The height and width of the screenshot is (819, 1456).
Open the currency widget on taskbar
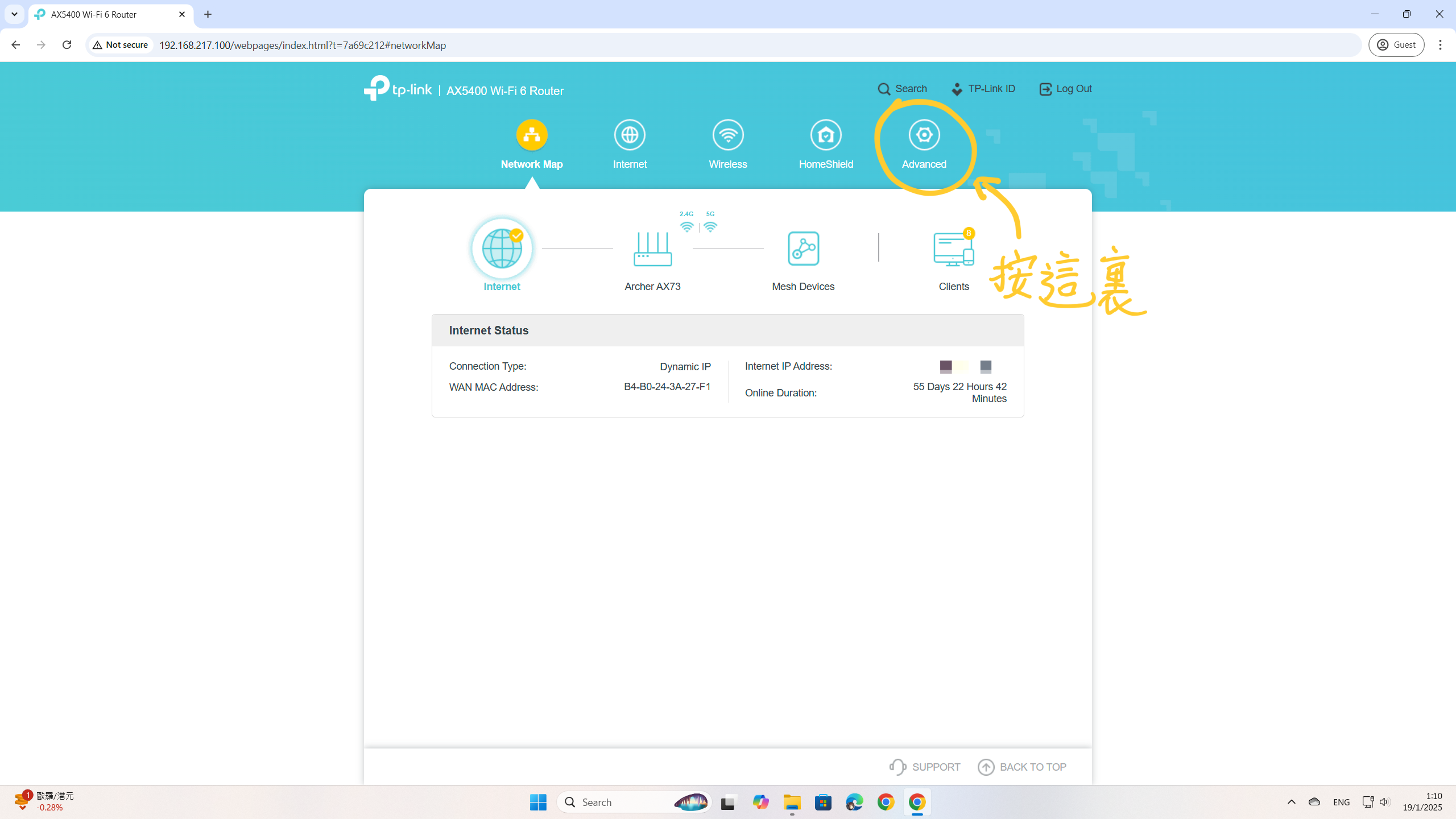coord(44,801)
